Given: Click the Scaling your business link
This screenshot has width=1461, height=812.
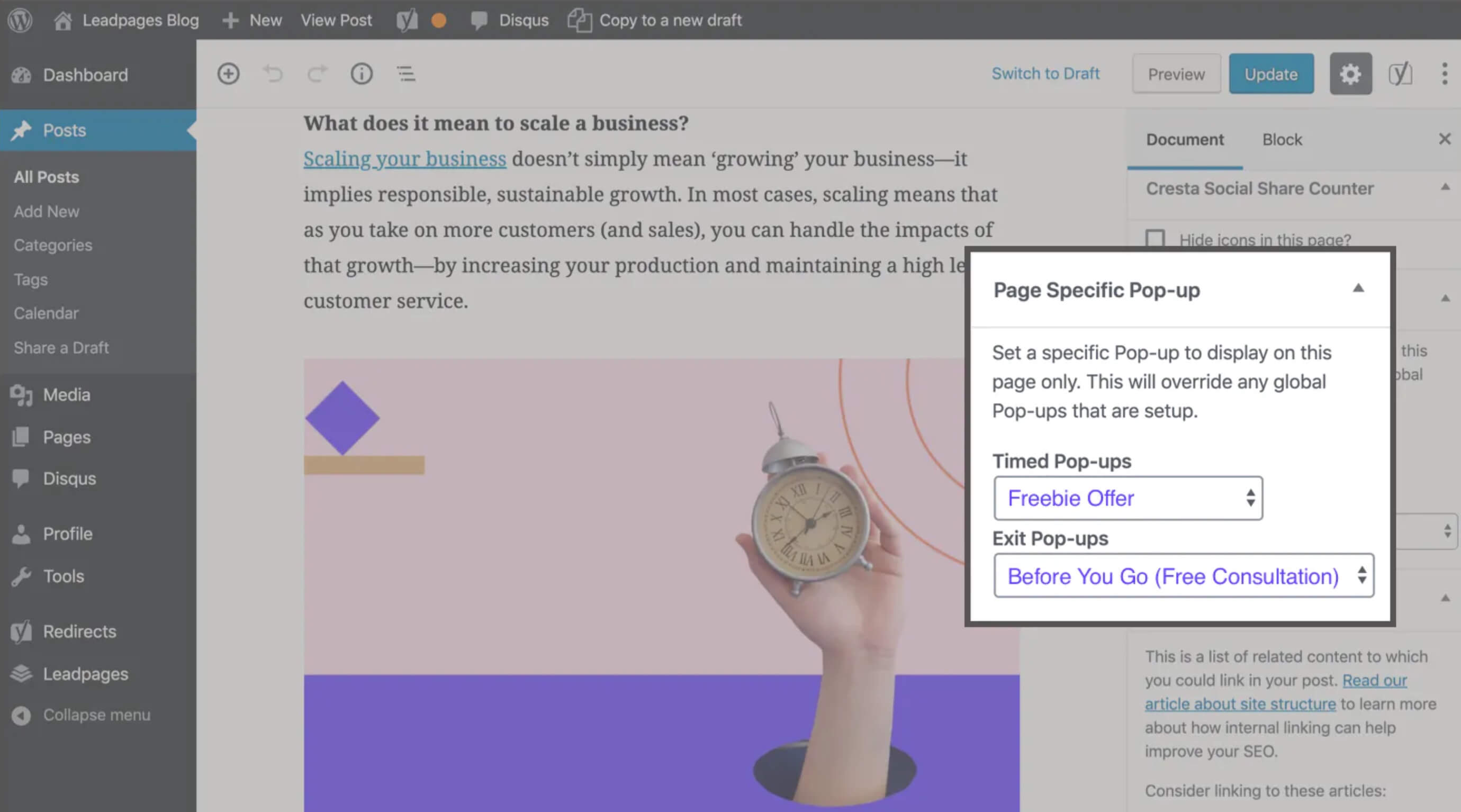Looking at the screenshot, I should [x=404, y=158].
